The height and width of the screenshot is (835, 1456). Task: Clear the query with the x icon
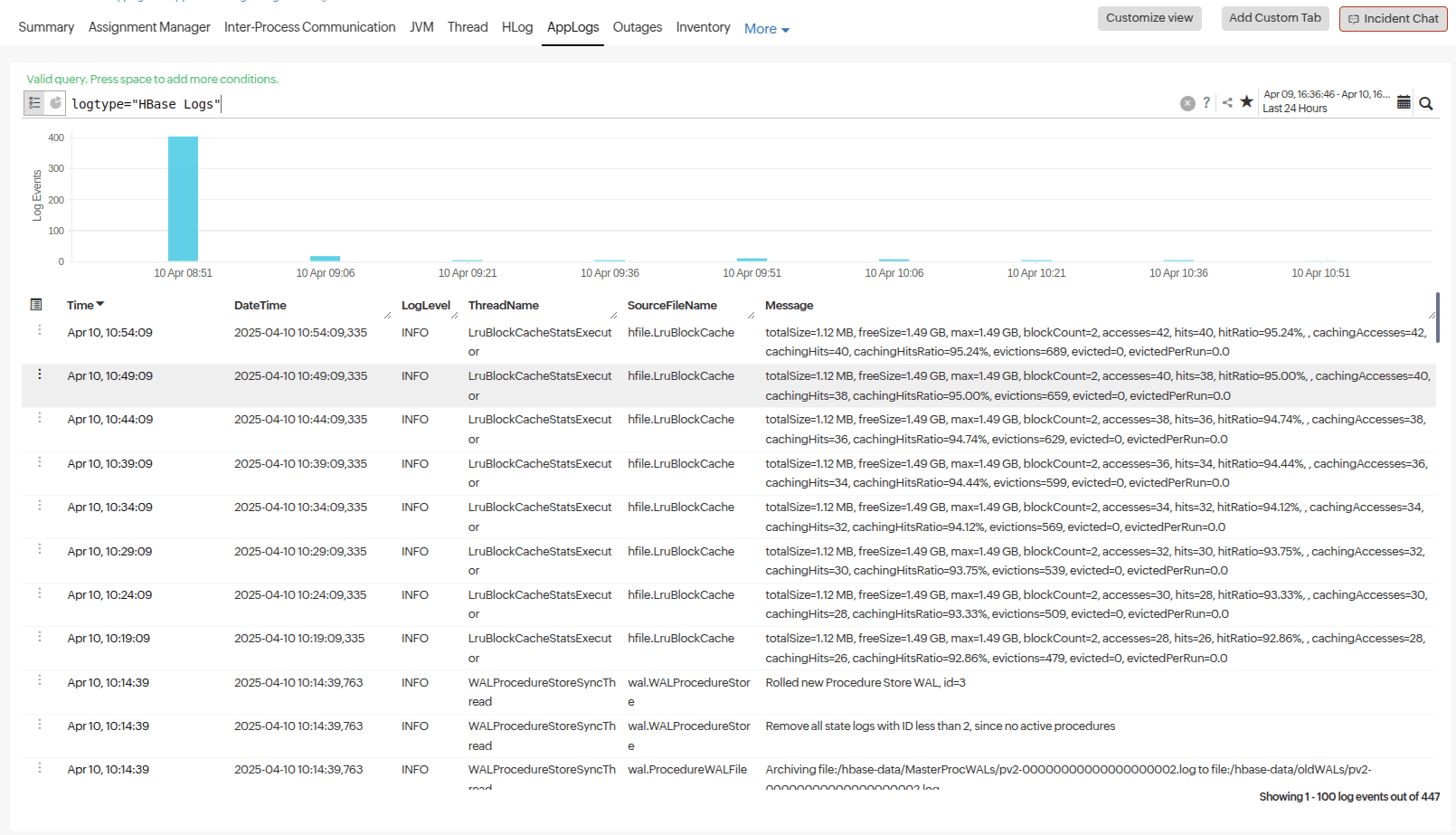(x=1187, y=102)
